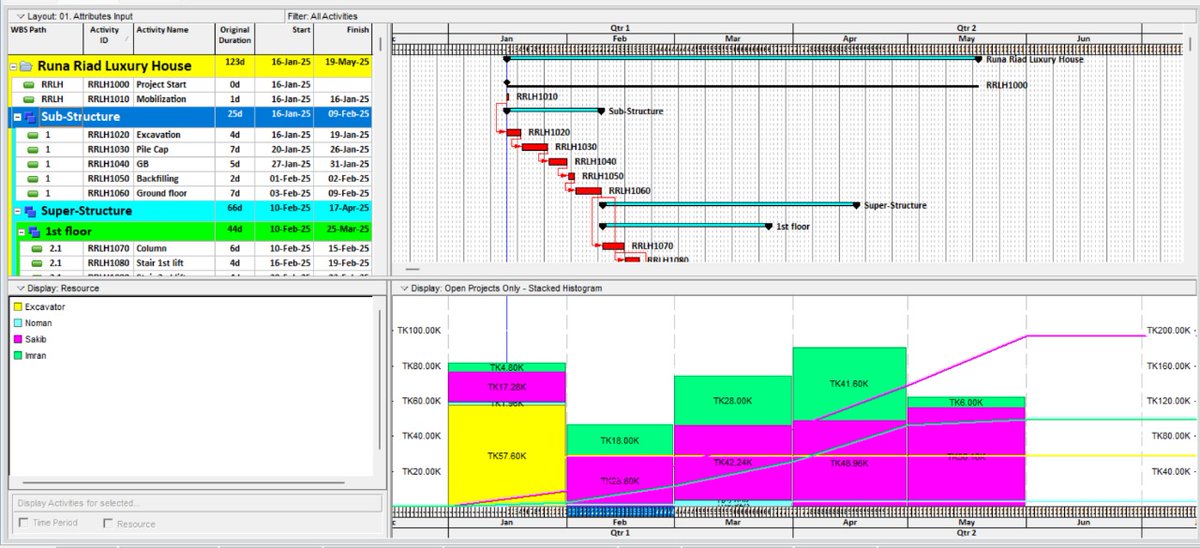The height and width of the screenshot is (548, 1200).
Task: Click the TK41.60K green April histogram bar
Action: point(849,383)
